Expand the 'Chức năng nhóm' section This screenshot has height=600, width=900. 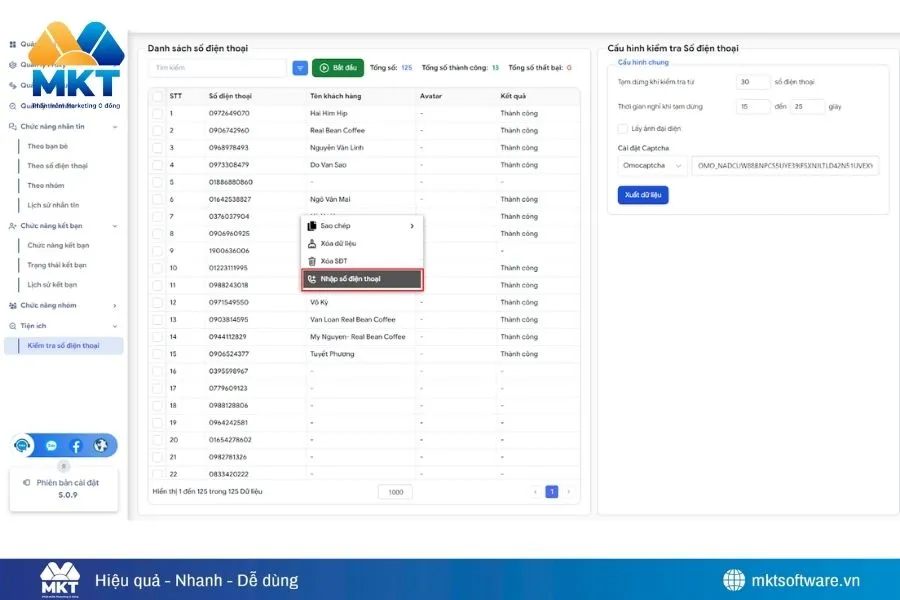coord(115,306)
